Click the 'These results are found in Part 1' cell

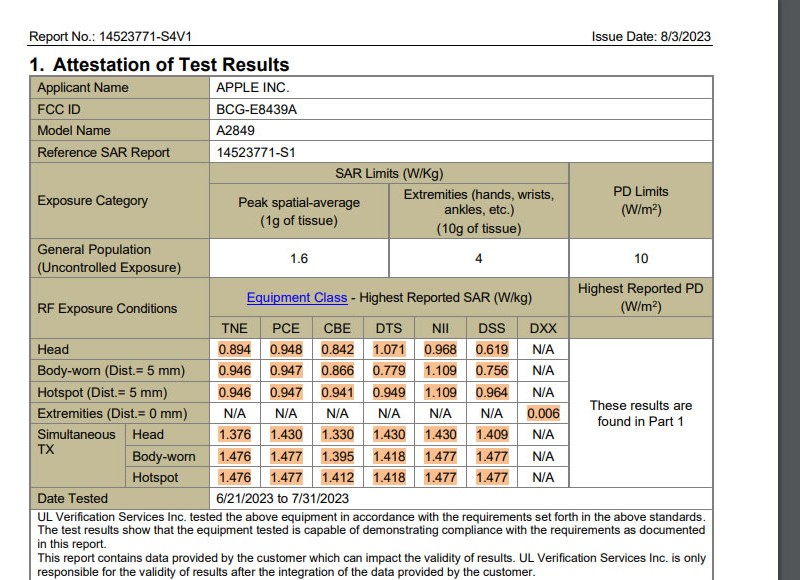(640, 413)
